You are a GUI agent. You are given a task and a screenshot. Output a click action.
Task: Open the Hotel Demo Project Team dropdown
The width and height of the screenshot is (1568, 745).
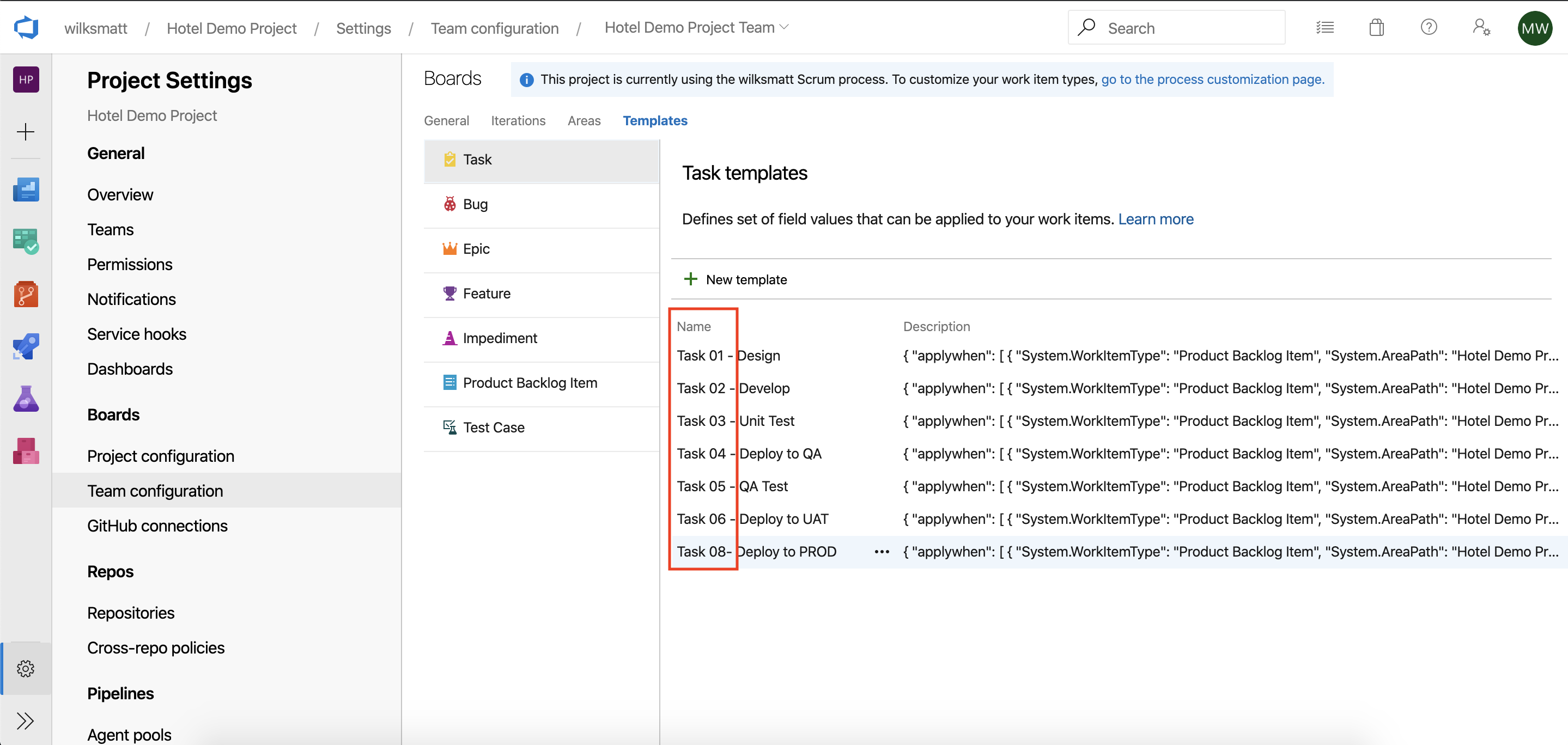pos(696,27)
